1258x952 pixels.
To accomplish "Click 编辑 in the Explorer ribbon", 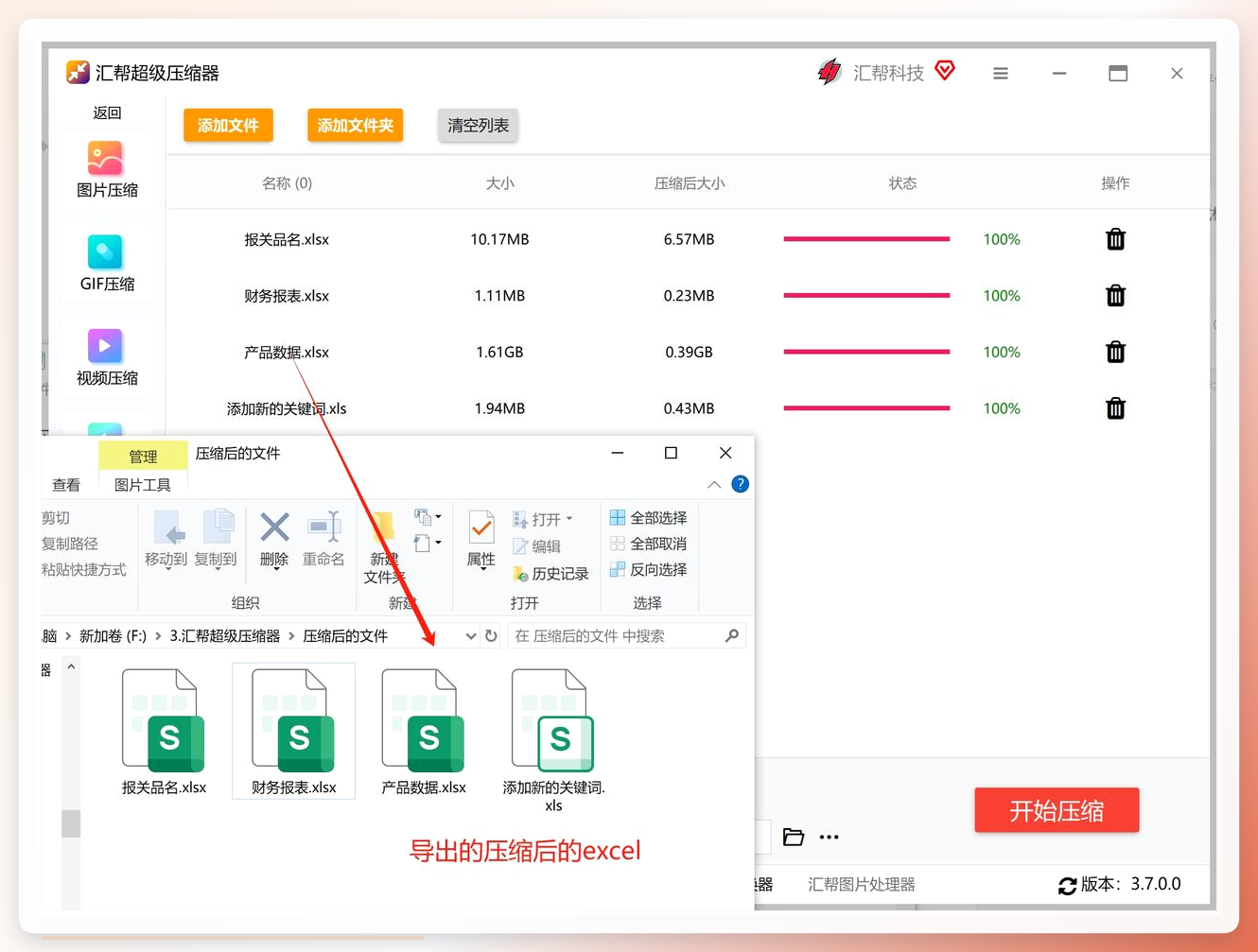I will click(x=536, y=546).
